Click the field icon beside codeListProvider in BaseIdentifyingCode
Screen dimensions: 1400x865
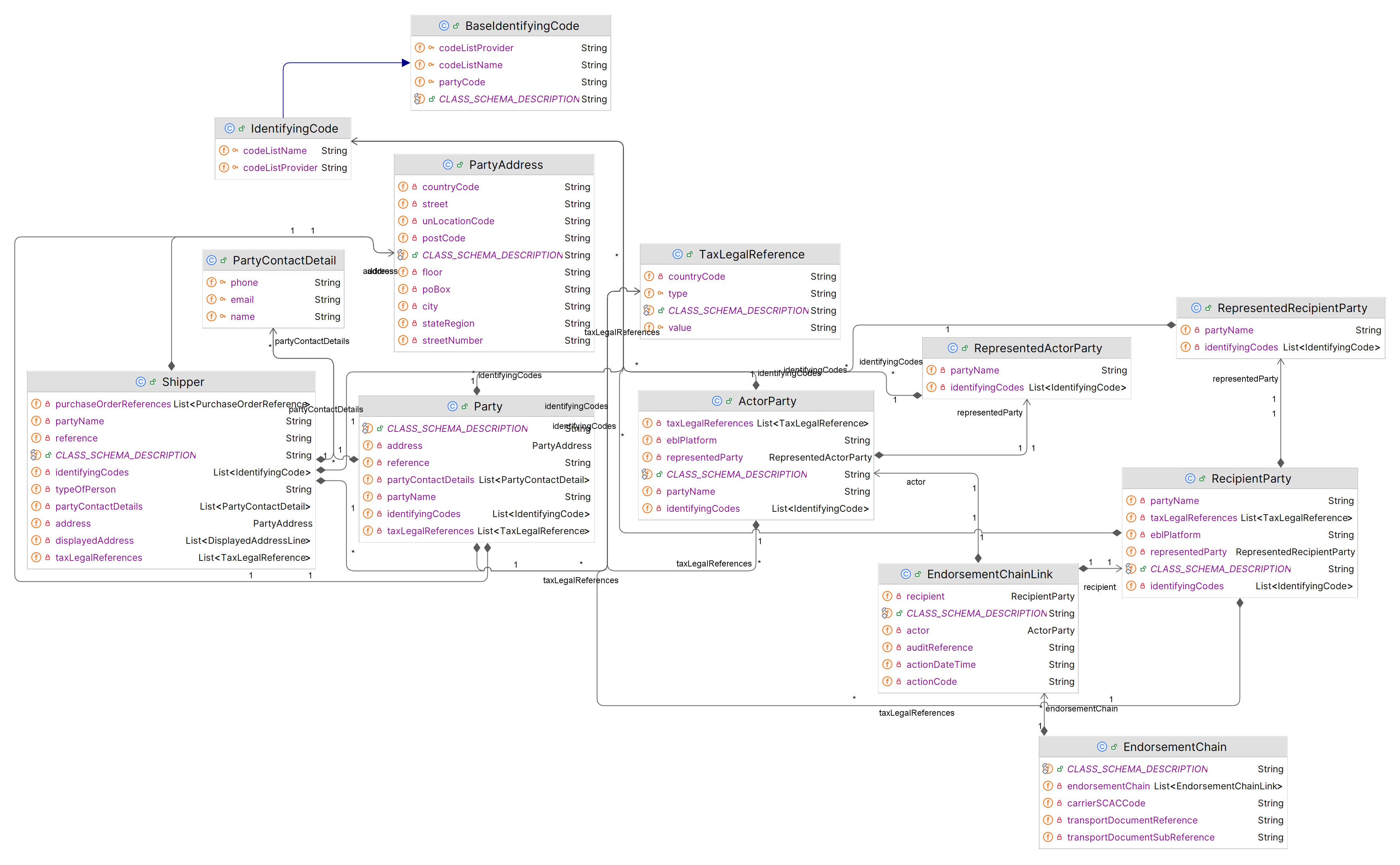click(420, 48)
